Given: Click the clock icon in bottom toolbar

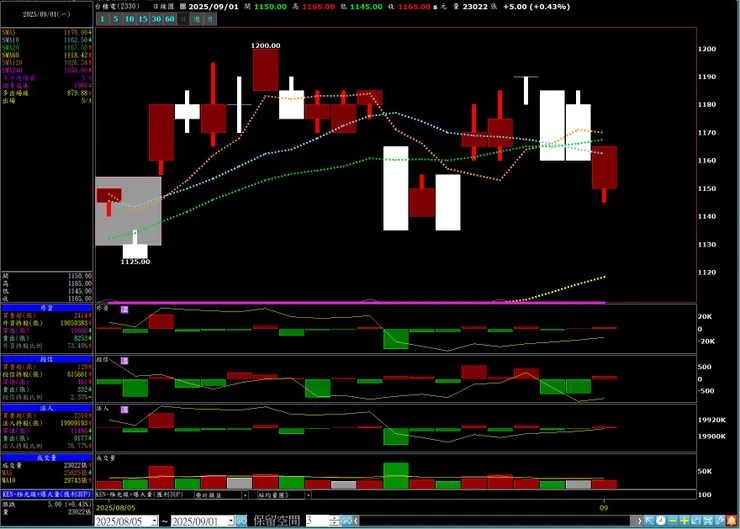Looking at the screenshot, I should 661,521.
